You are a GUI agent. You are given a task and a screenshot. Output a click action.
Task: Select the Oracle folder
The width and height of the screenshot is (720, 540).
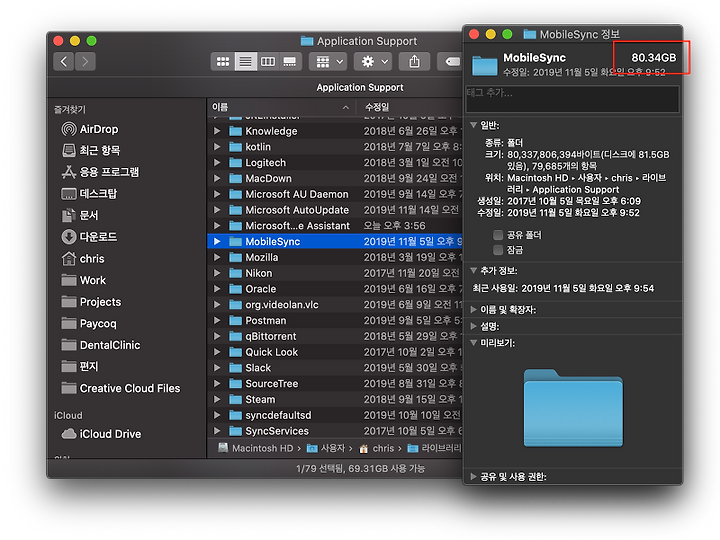335,289
